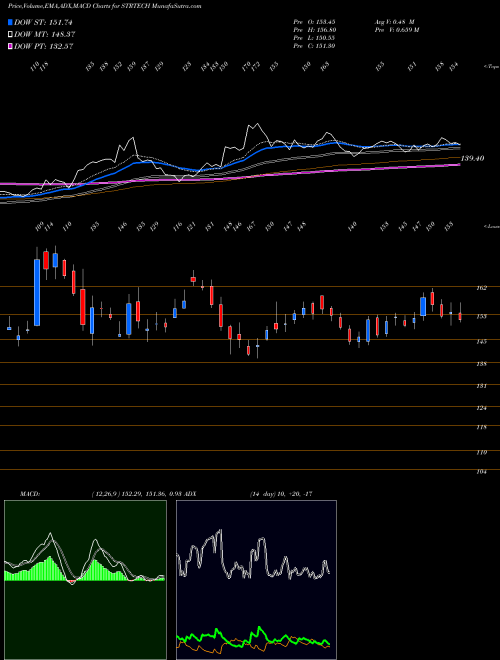Click the 118 price axis label
Image resolution: width=500 pixels, height=660 pixels.
tap(482, 427)
